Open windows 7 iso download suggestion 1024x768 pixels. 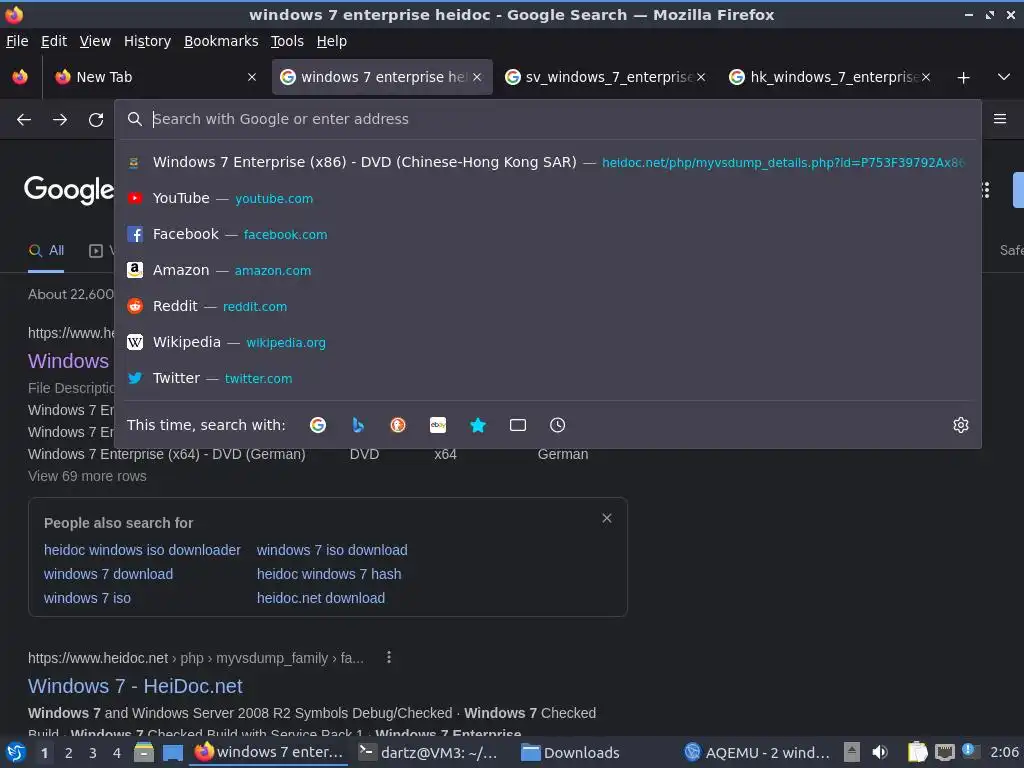(332, 550)
